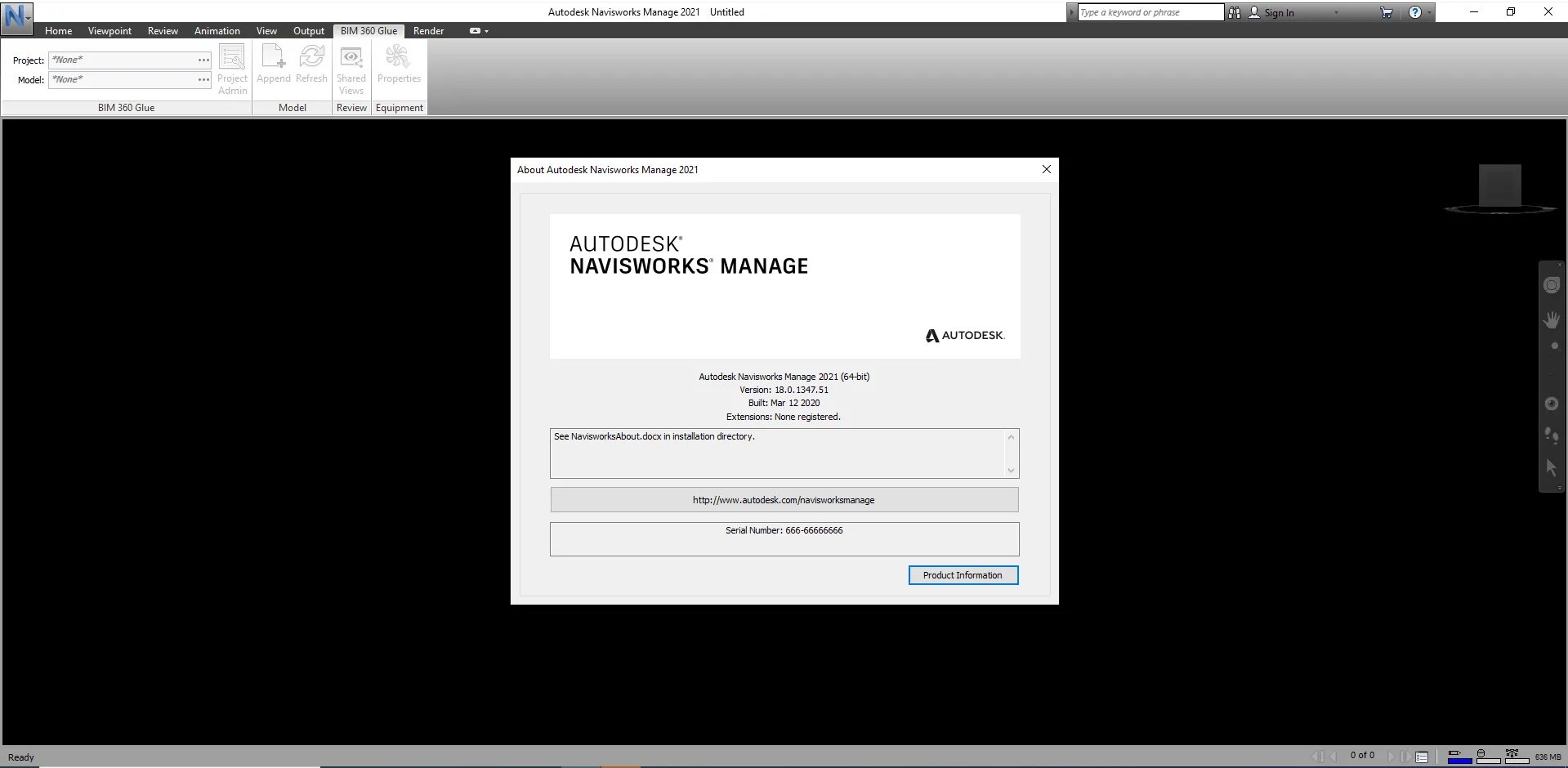Click the keyword search input box
The image size is (1568, 768).
[1150, 12]
